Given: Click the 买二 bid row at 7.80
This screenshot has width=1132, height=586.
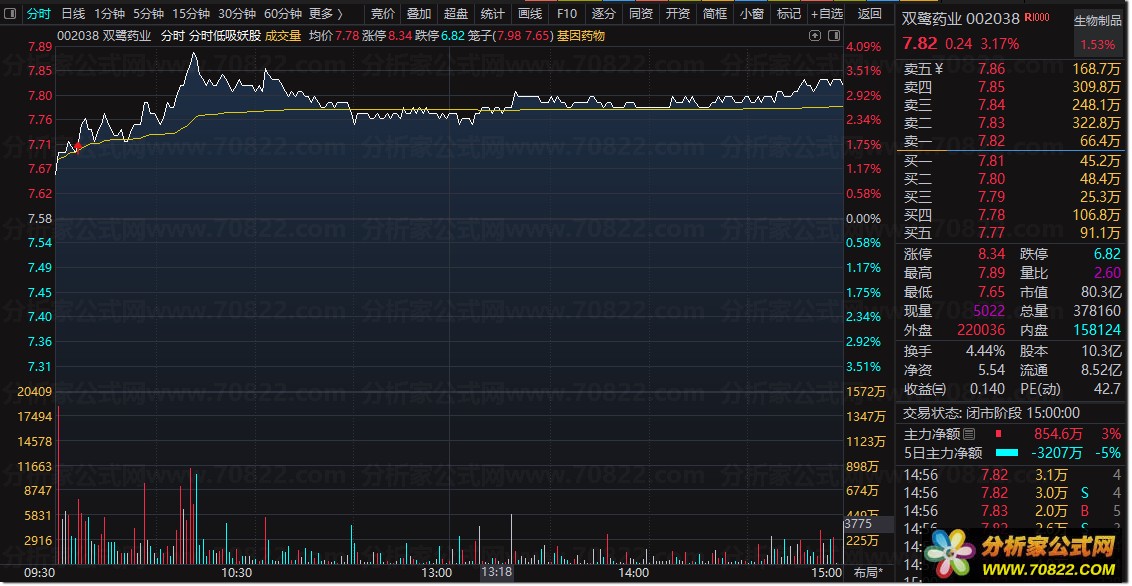Looking at the screenshot, I should 1012,179.
